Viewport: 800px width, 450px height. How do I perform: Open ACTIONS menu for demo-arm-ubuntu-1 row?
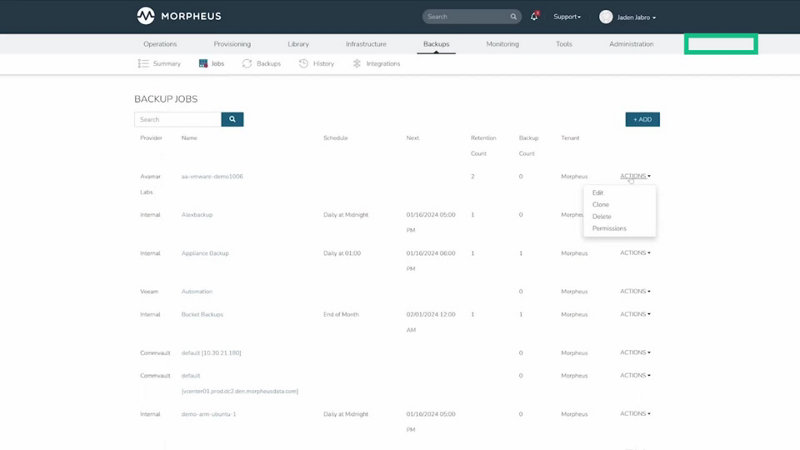pos(635,413)
